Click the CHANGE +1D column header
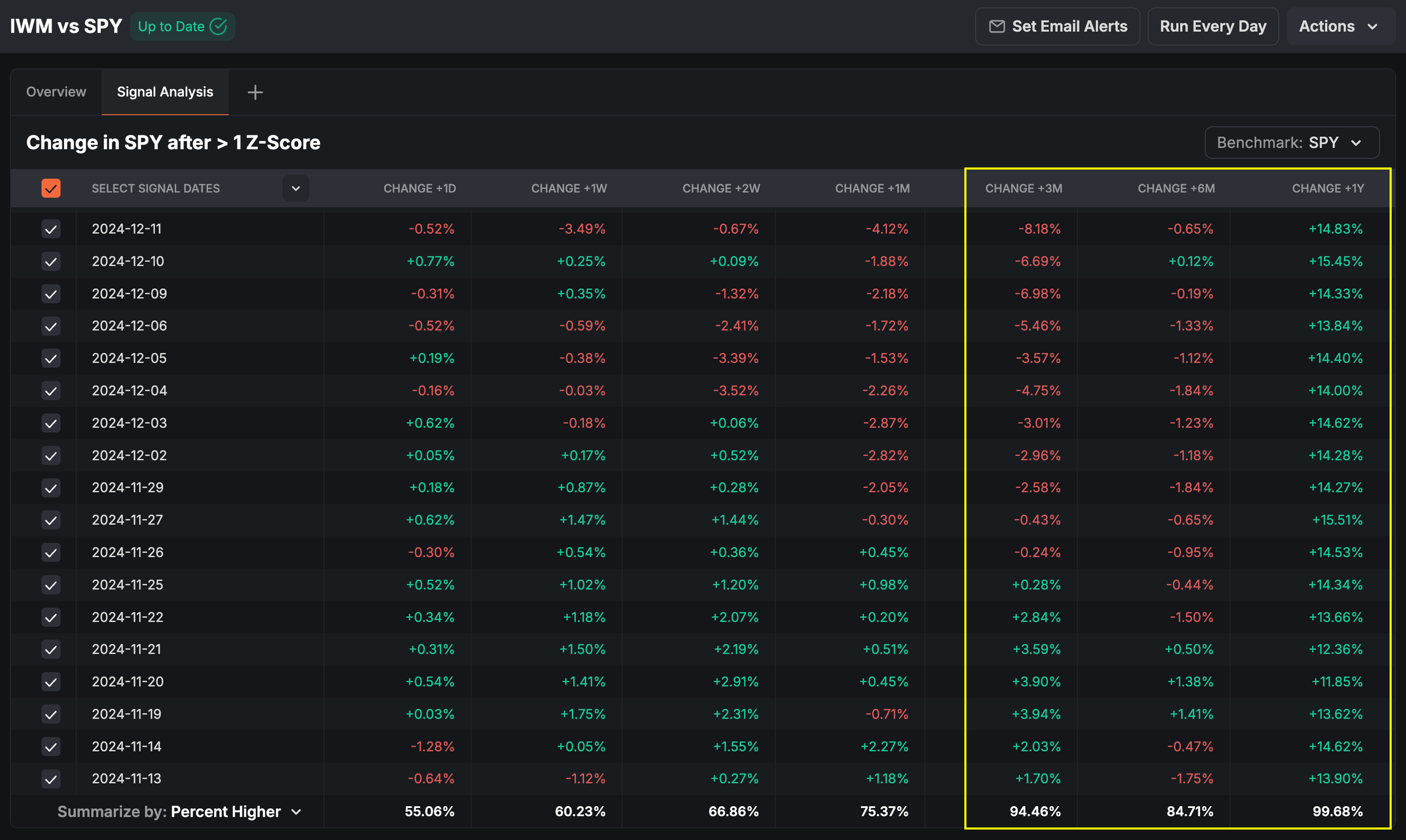This screenshot has width=1406, height=840. 420,188
